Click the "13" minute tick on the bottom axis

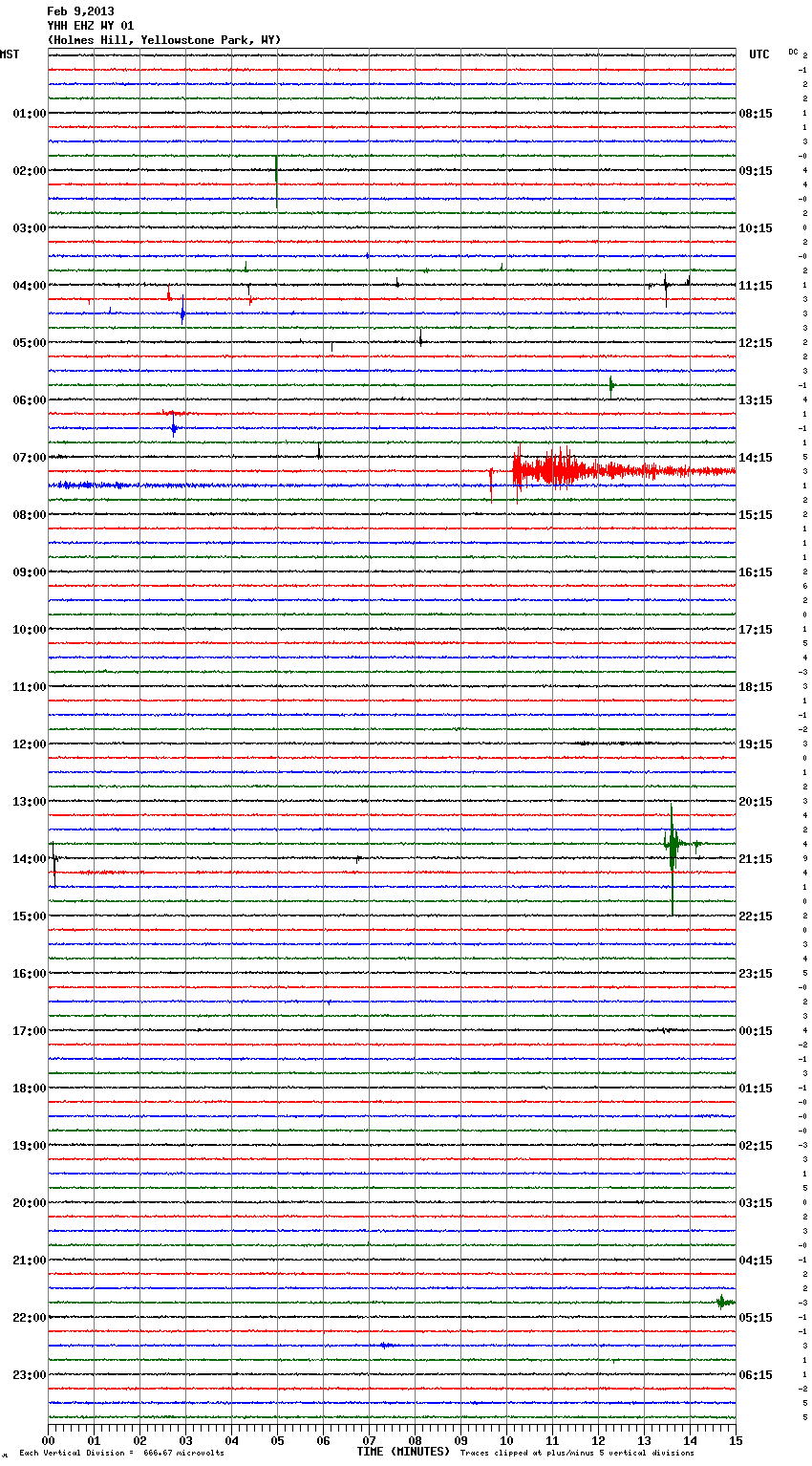pos(644,1440)
